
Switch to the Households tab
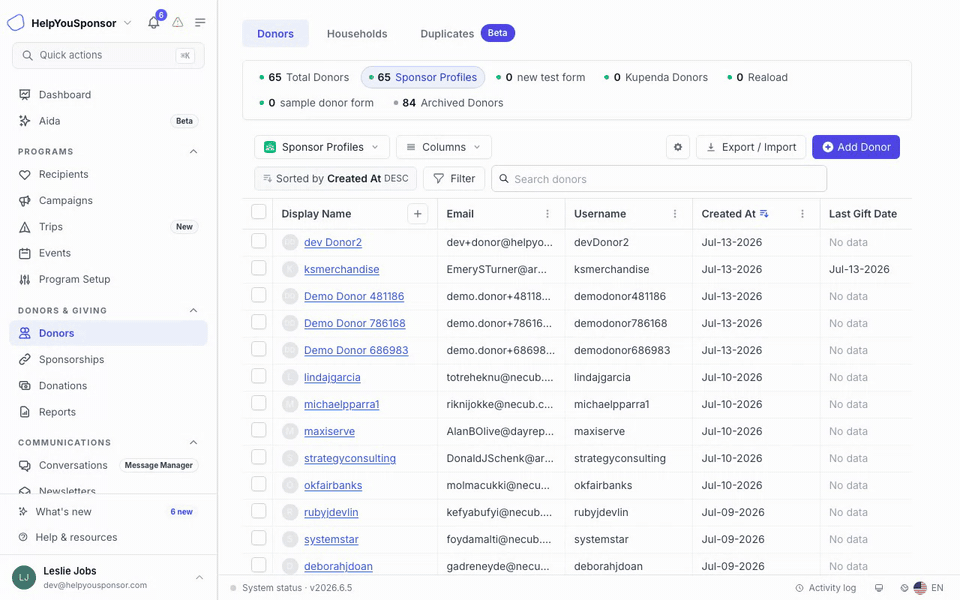(x=357, y=34)
